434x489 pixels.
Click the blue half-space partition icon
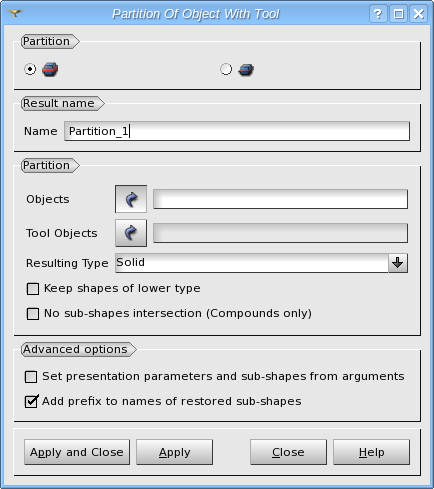[x=246, y=70]
